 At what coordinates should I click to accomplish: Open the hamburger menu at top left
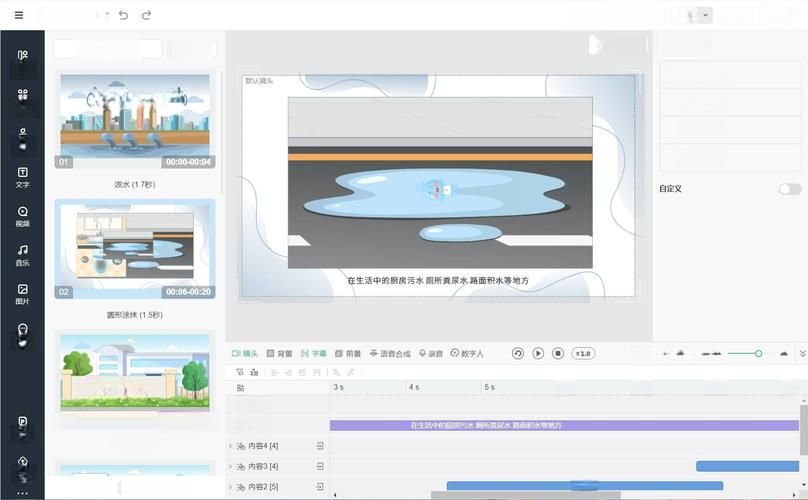(x=18, y=15)
